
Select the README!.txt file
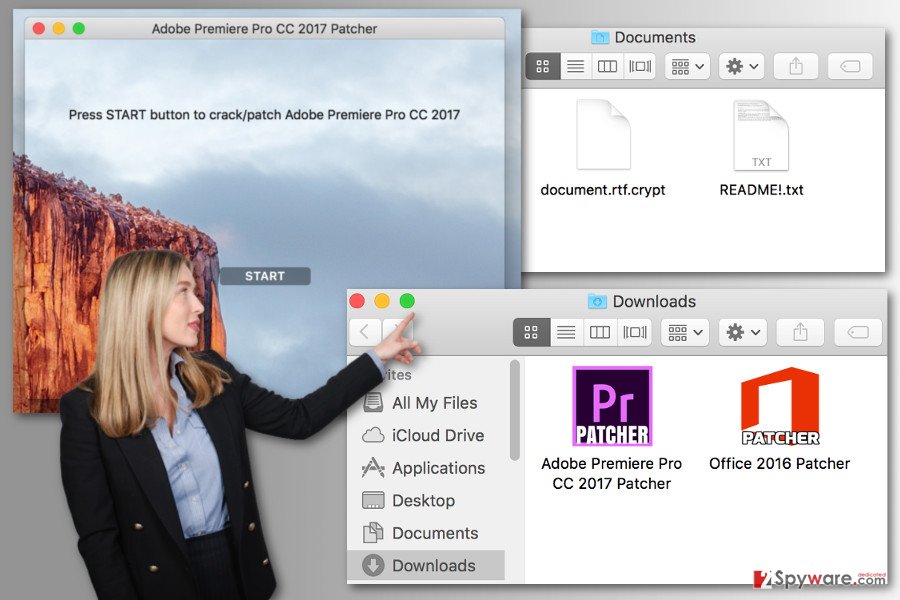click(761, 149)
